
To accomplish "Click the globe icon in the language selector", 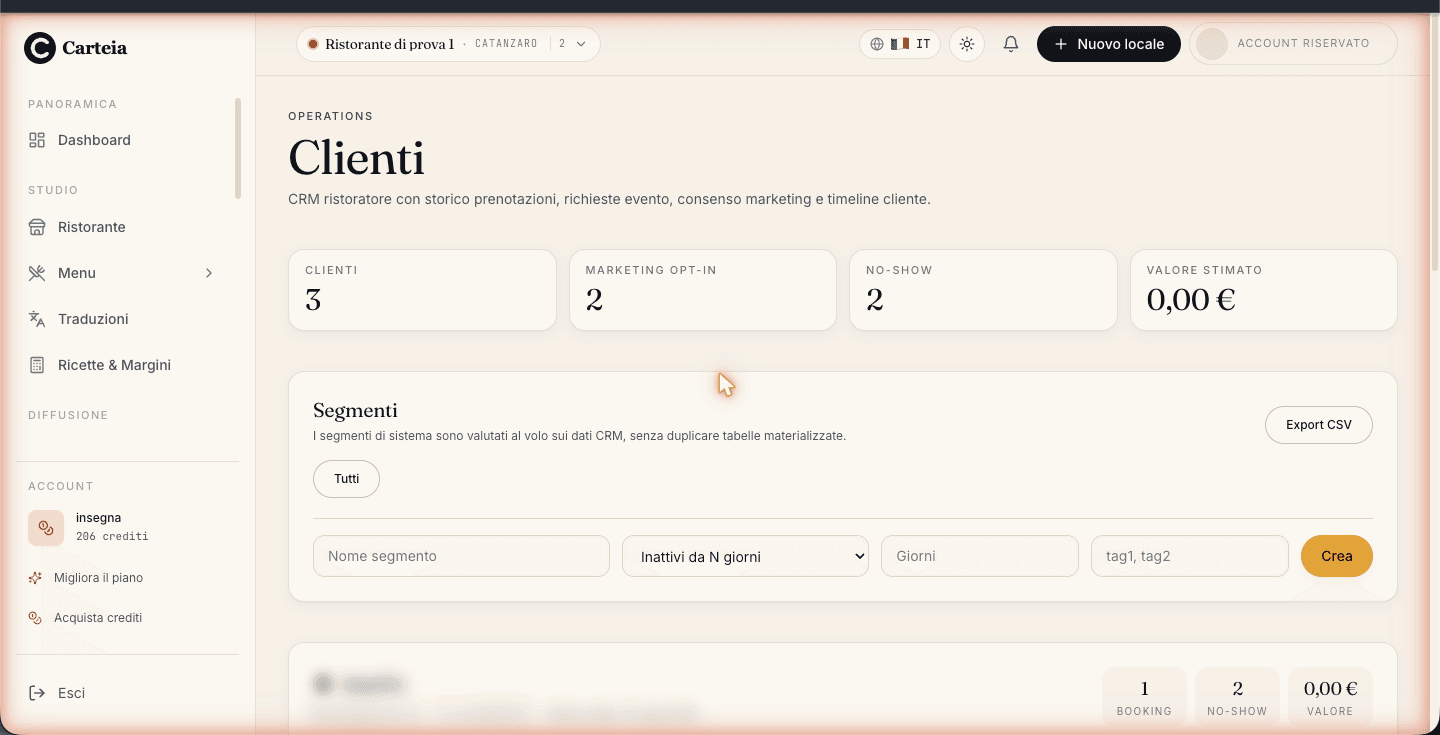I will (877, 44).
